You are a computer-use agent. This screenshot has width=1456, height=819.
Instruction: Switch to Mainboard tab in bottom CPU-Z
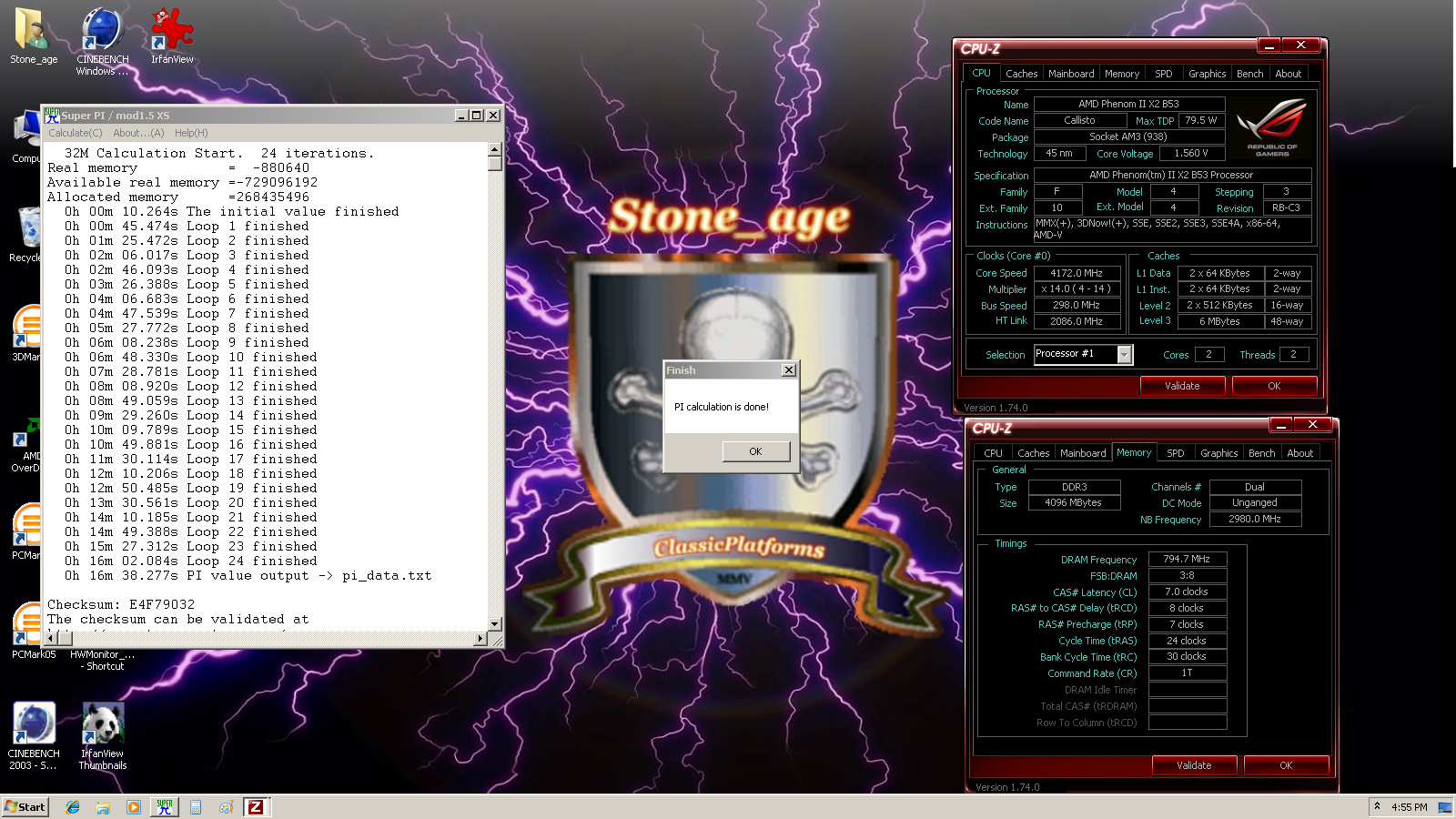tap(1083, 453)
